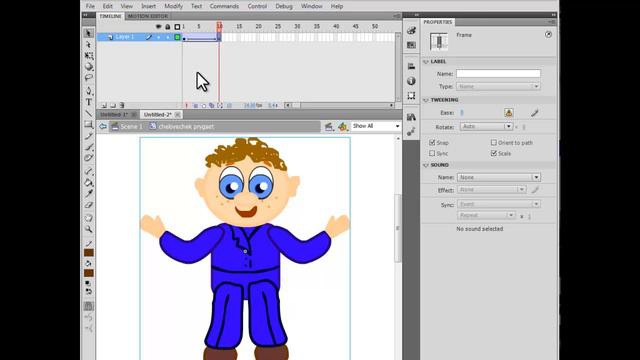The image size is (640, 360).
Task: Select the Line tool
Action: pos(89,113)
